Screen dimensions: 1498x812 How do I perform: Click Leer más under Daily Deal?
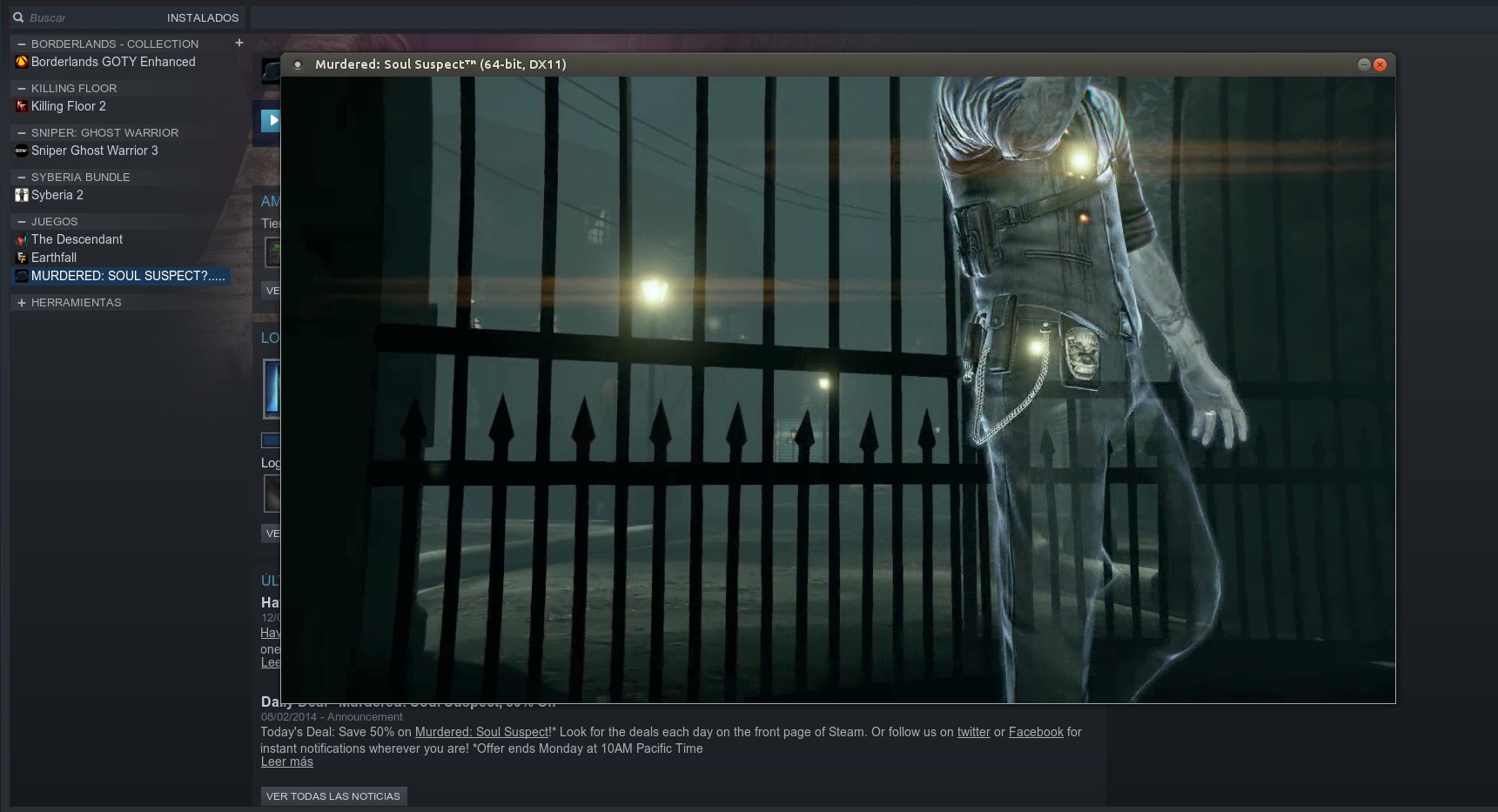point(287,762)
